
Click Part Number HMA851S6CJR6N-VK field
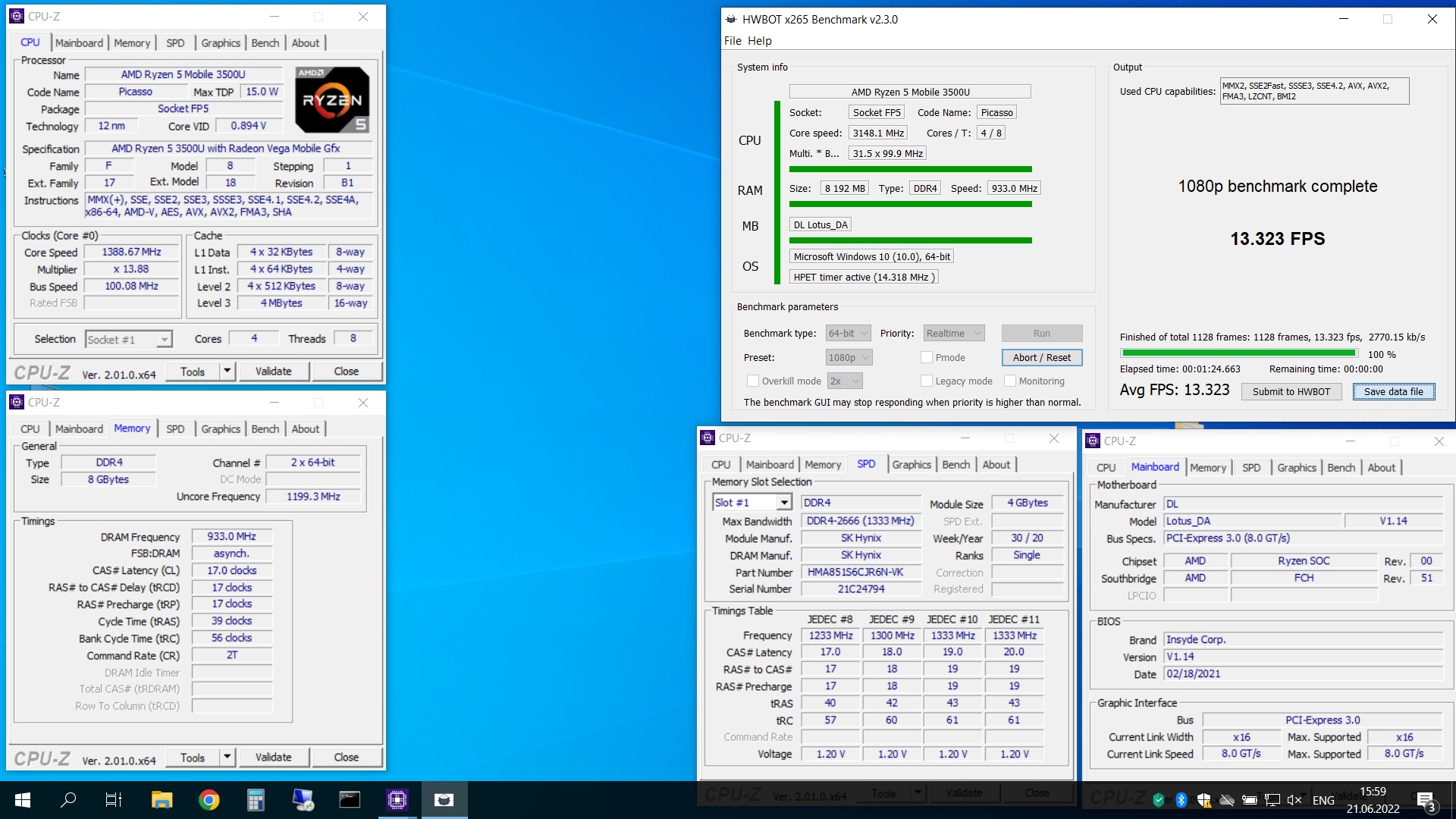pos(861,572)
